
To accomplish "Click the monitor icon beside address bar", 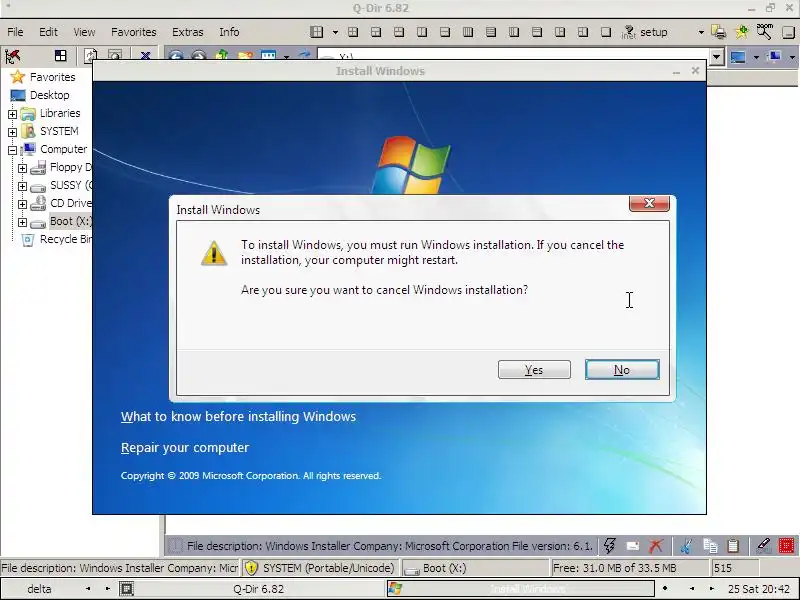I will (738, 56).
